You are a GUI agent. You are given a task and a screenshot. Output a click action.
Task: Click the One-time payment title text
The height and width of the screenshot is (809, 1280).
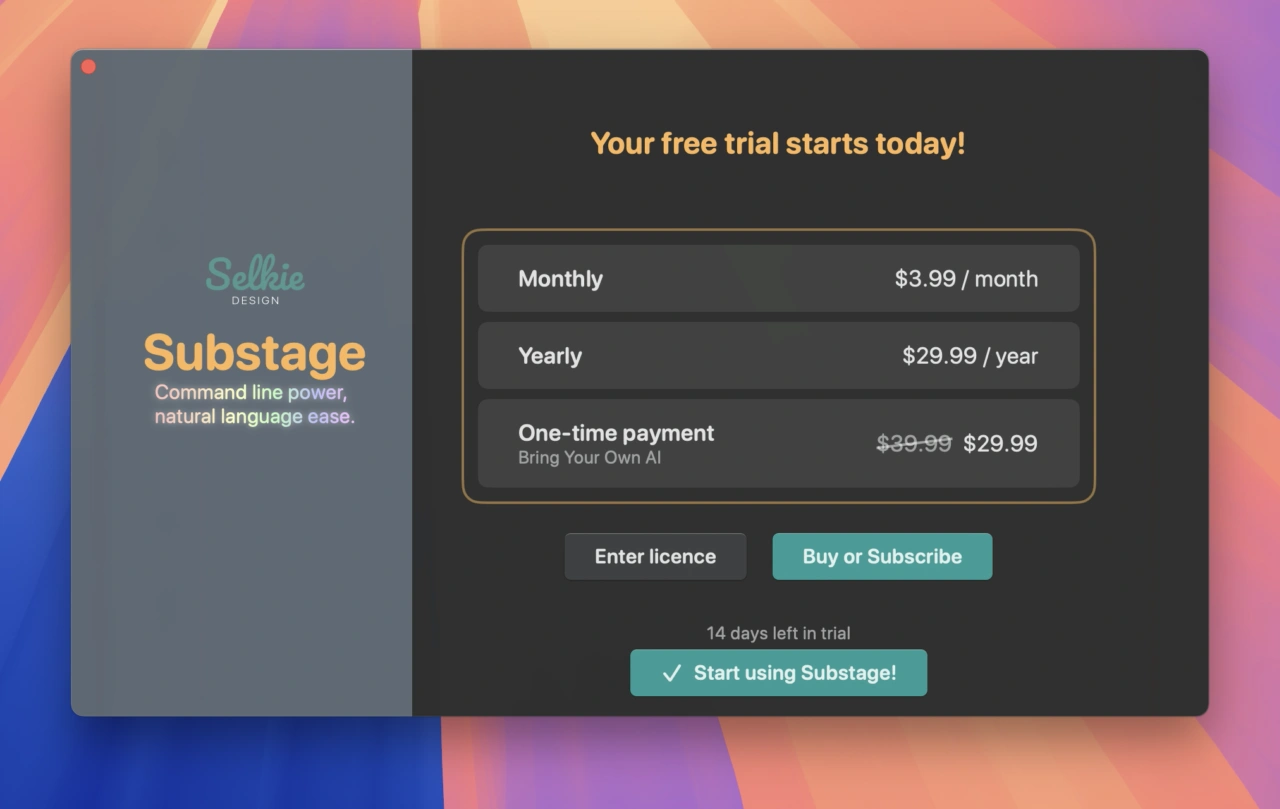tap(616, 433)
